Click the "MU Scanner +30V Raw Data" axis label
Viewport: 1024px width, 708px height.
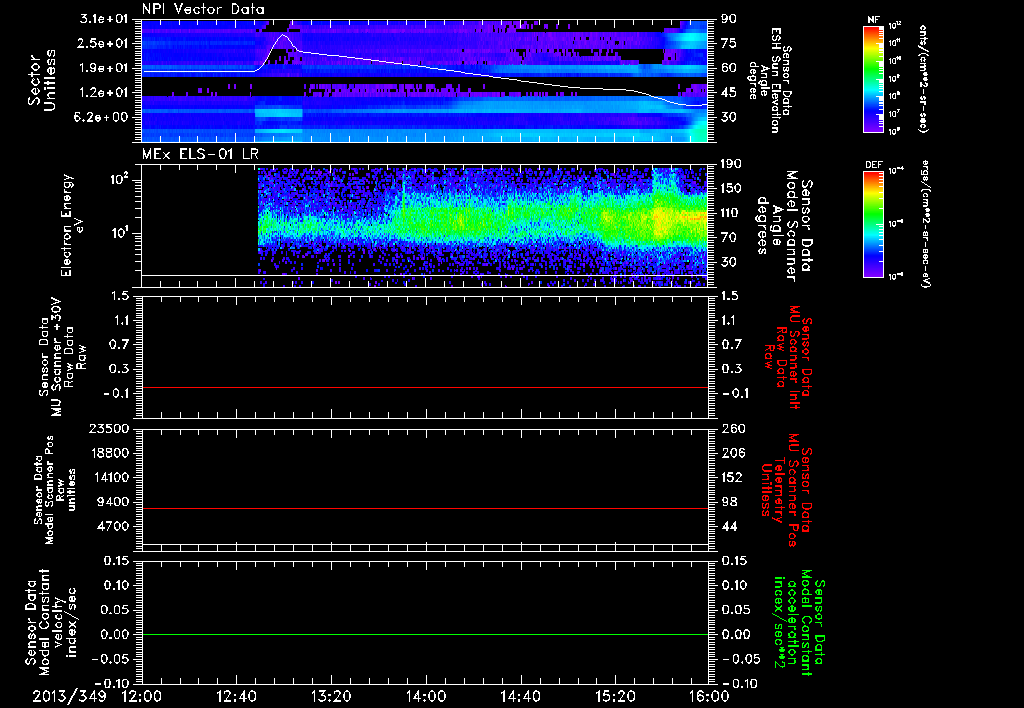coord(63,357)
